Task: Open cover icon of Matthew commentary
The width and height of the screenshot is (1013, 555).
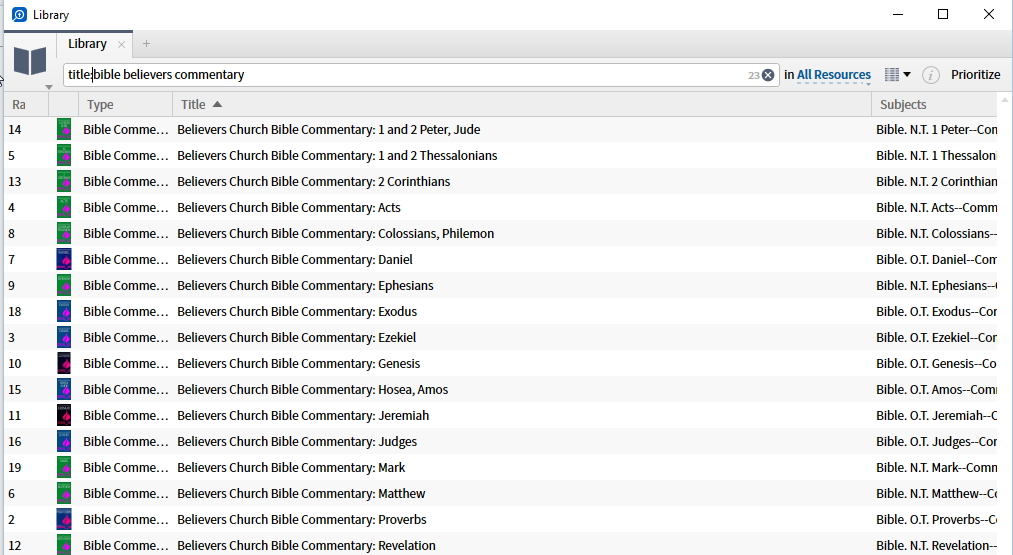Action: (x=64, y=494)
